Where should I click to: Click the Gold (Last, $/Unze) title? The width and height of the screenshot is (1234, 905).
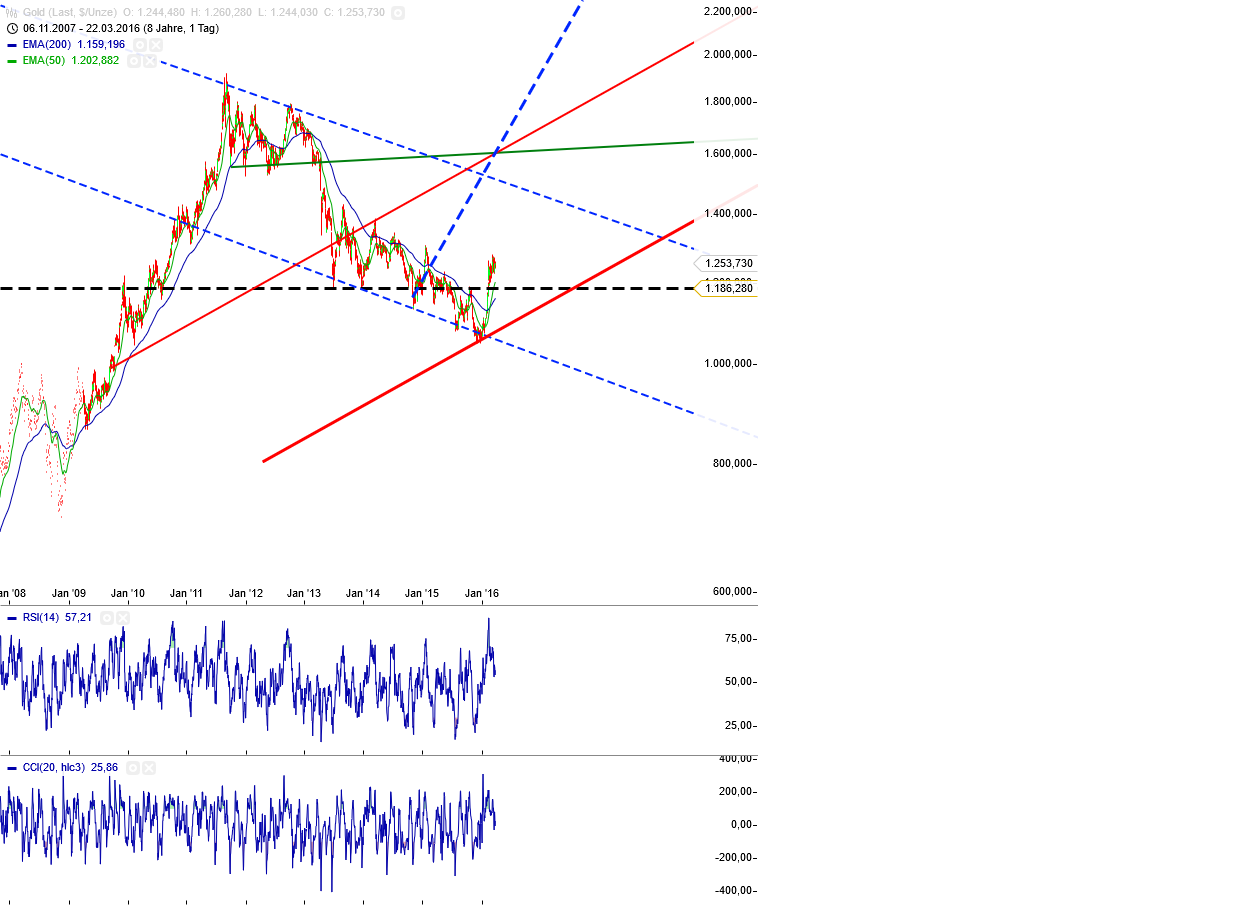[x=70, y=12]
